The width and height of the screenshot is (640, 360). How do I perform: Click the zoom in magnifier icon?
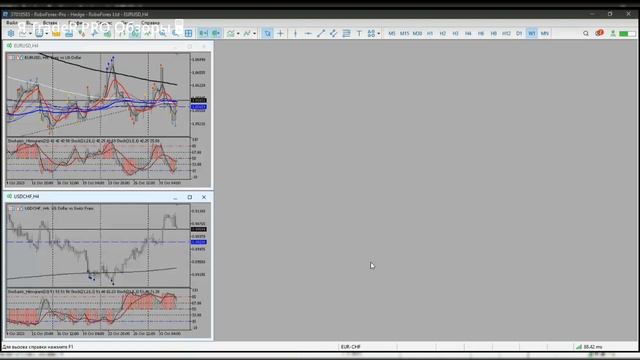coord(162,33)
